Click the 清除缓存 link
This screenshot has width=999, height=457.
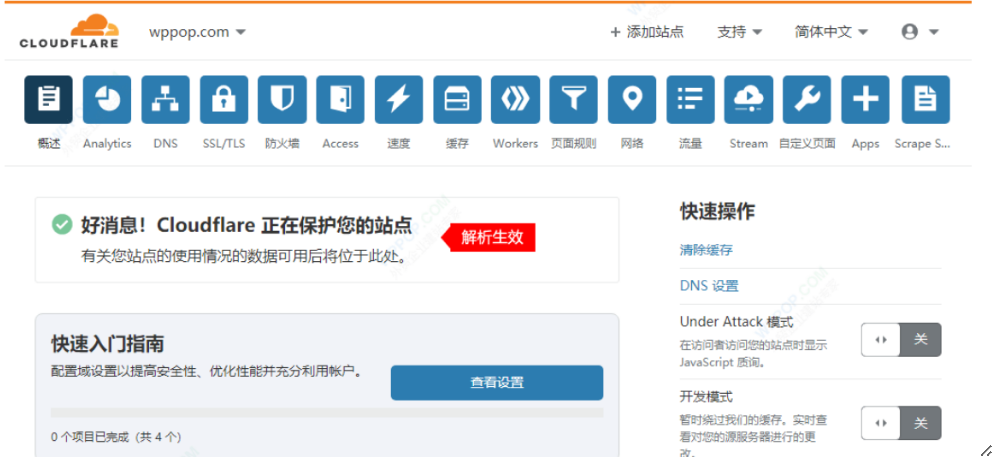pos(706,250)
